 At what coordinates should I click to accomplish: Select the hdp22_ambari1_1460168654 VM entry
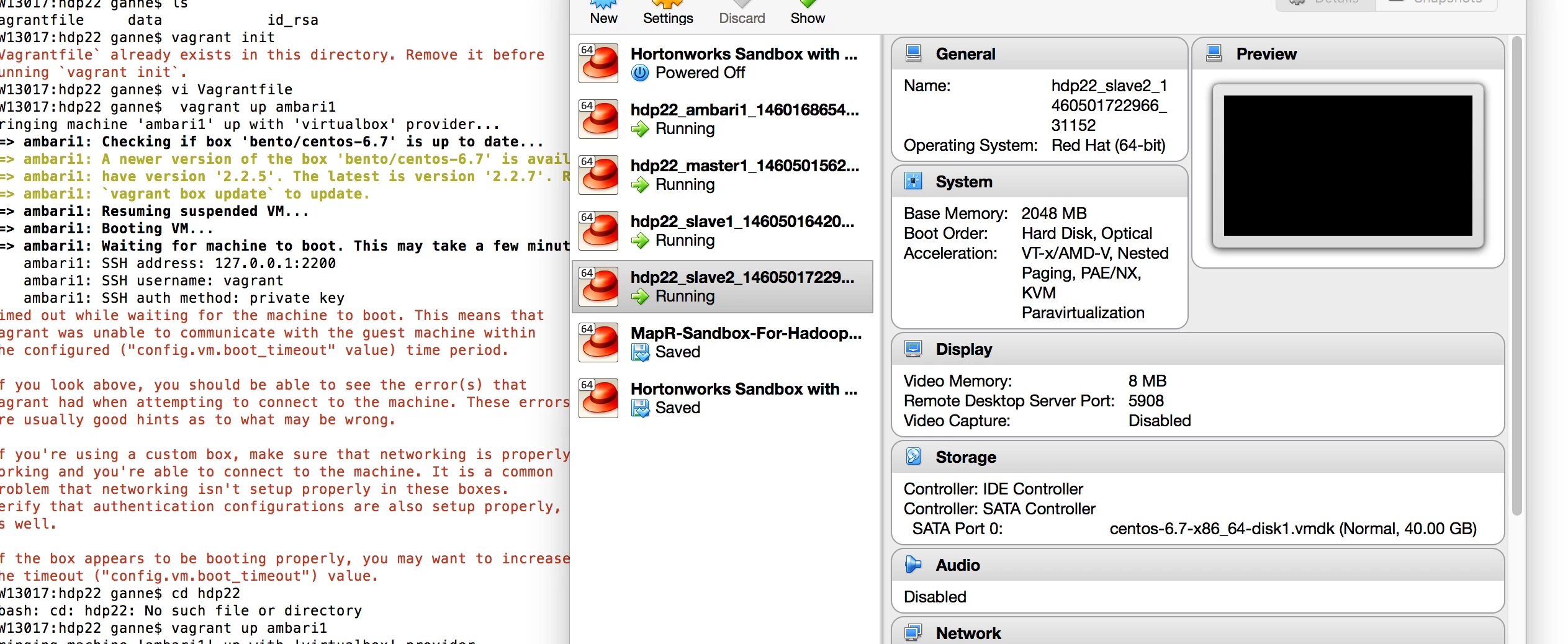723,119
